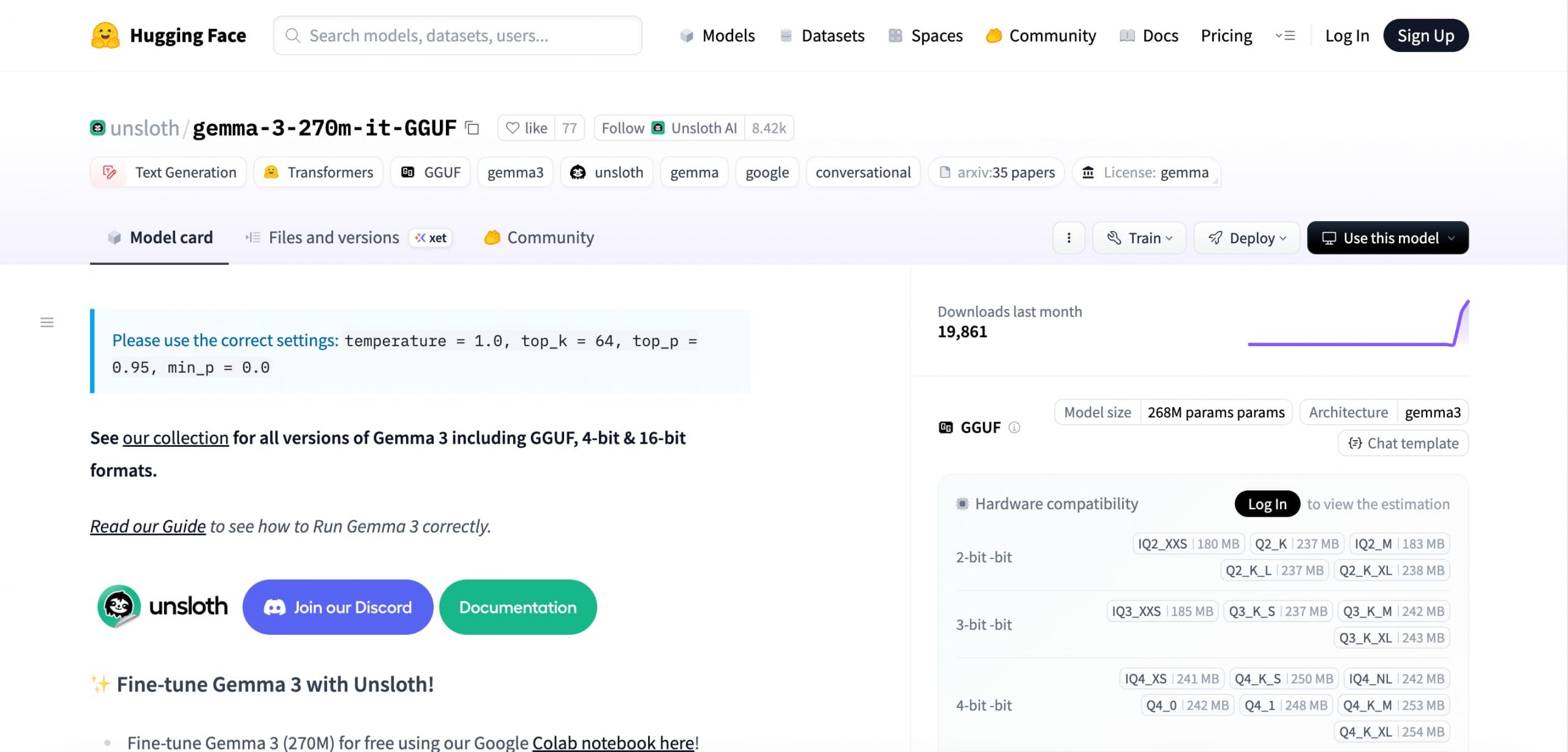
Task: Expand Use this model dropdown
Action: point(1388,238)
